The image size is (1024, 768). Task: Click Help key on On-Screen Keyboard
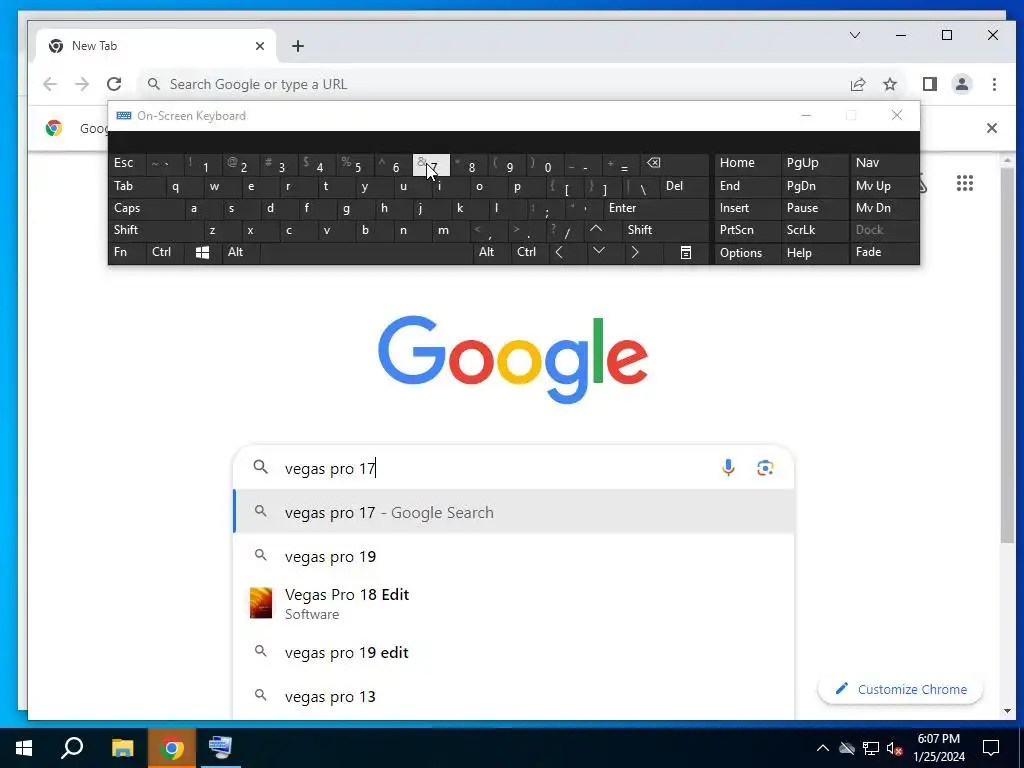pos(814,253)
